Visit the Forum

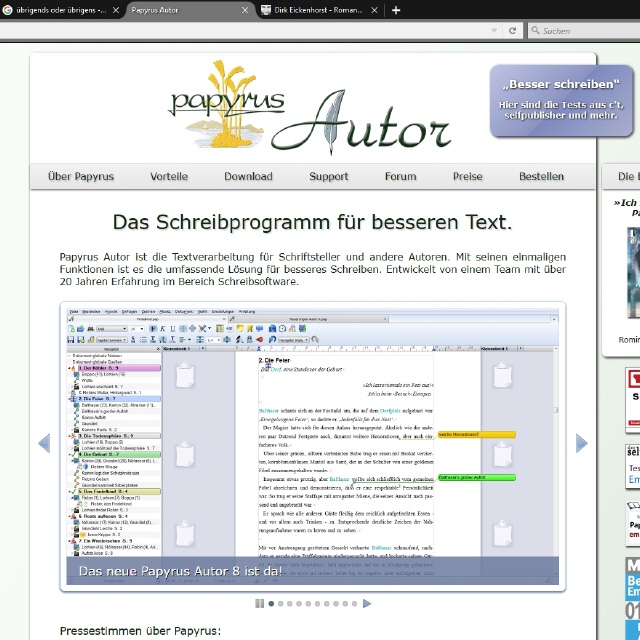click(400, 176)
